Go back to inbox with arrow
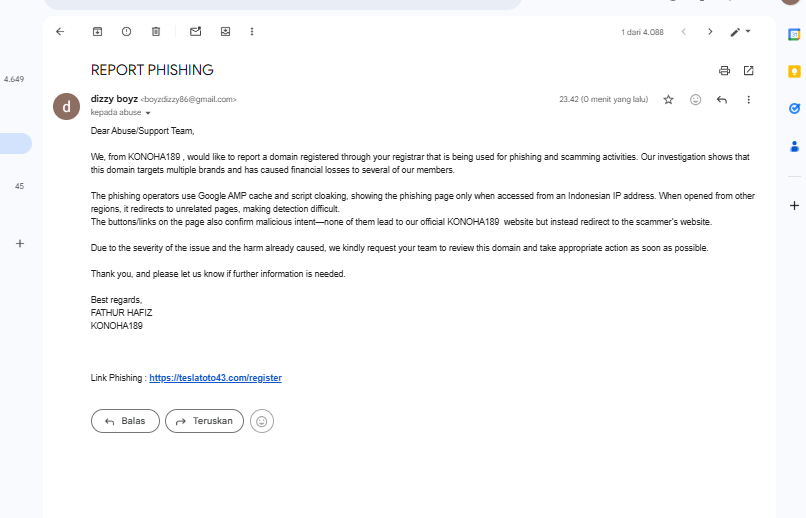 60,32
